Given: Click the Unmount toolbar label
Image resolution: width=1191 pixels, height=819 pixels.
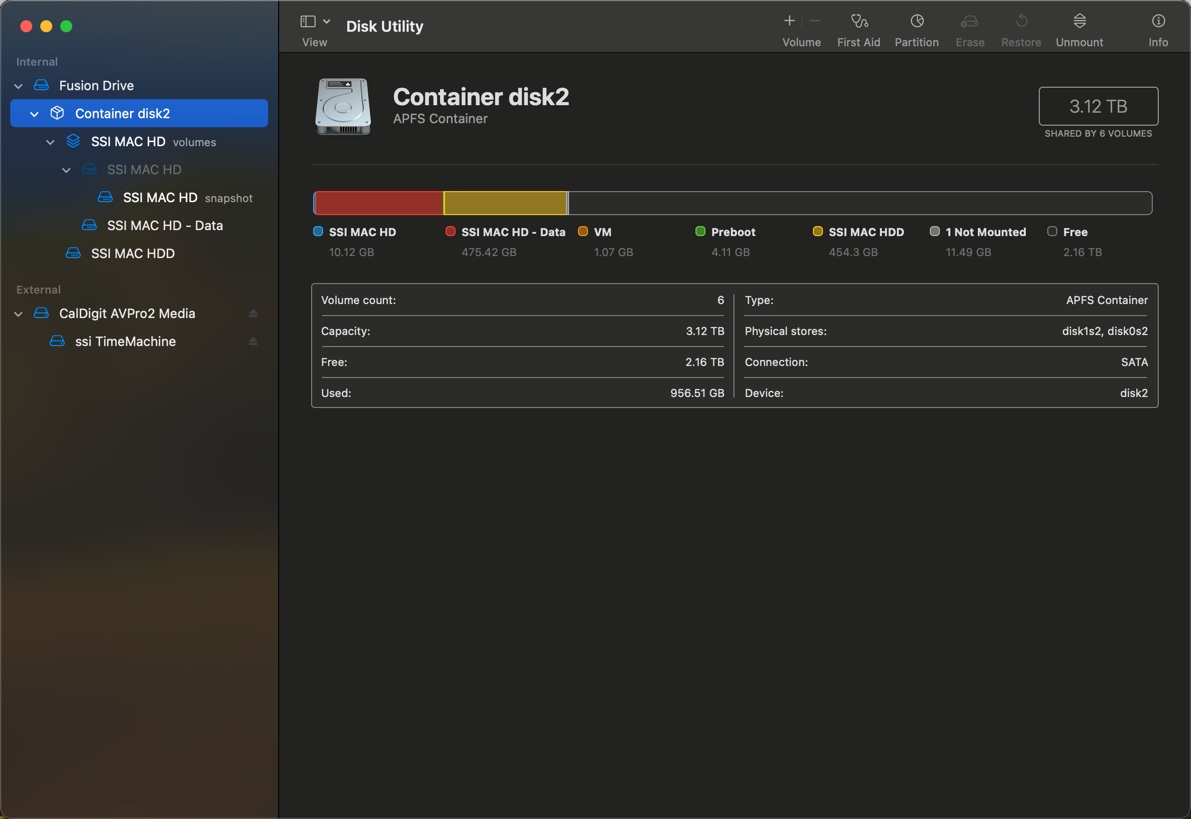Looking at the screenshot, I should point(1079,43).
